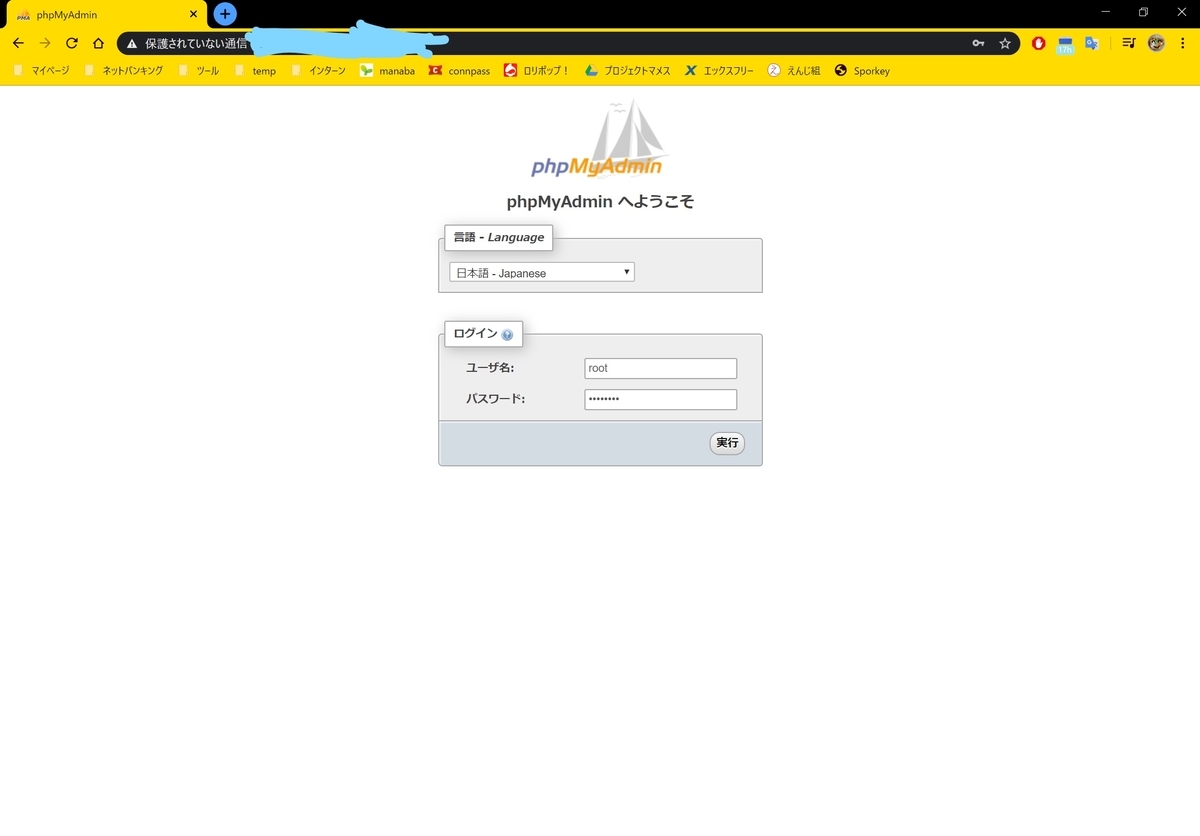Go forward with the browser arrow

(x=45, y=43)
